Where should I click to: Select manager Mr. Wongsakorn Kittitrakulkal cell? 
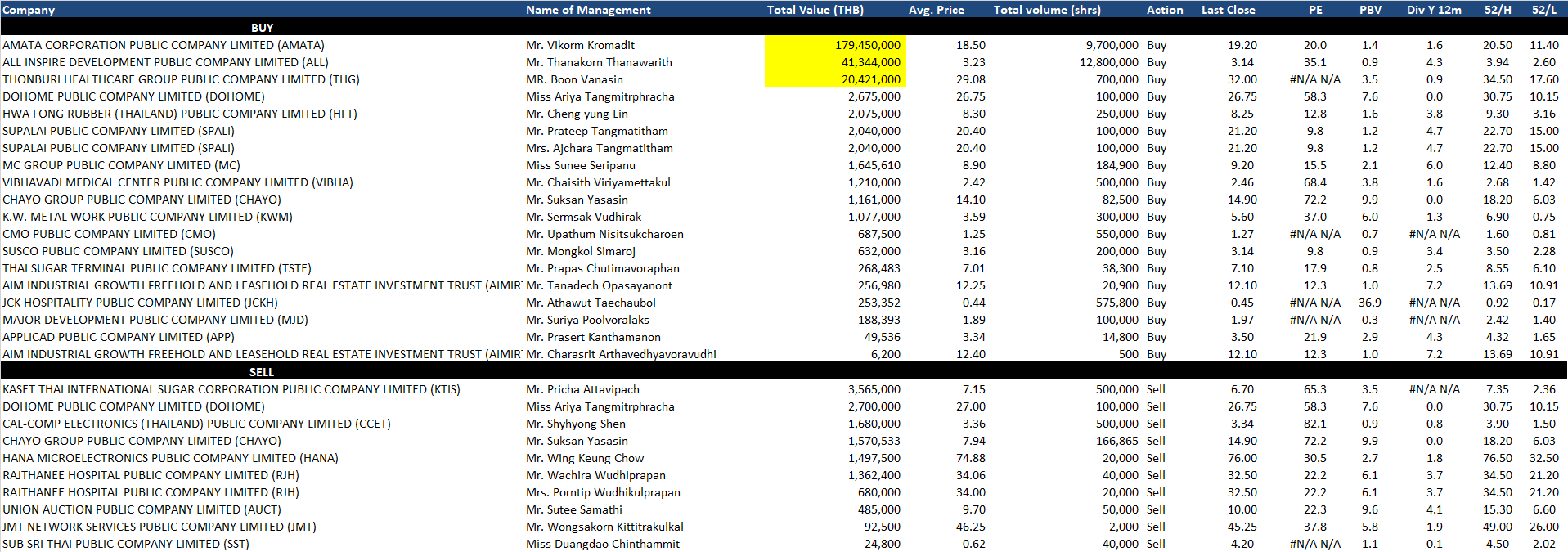[x=604, y=527]
